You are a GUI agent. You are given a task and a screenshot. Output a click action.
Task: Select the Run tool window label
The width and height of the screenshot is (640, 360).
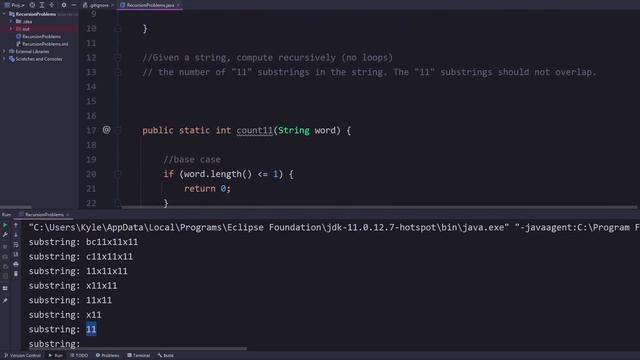pos(7,215)
